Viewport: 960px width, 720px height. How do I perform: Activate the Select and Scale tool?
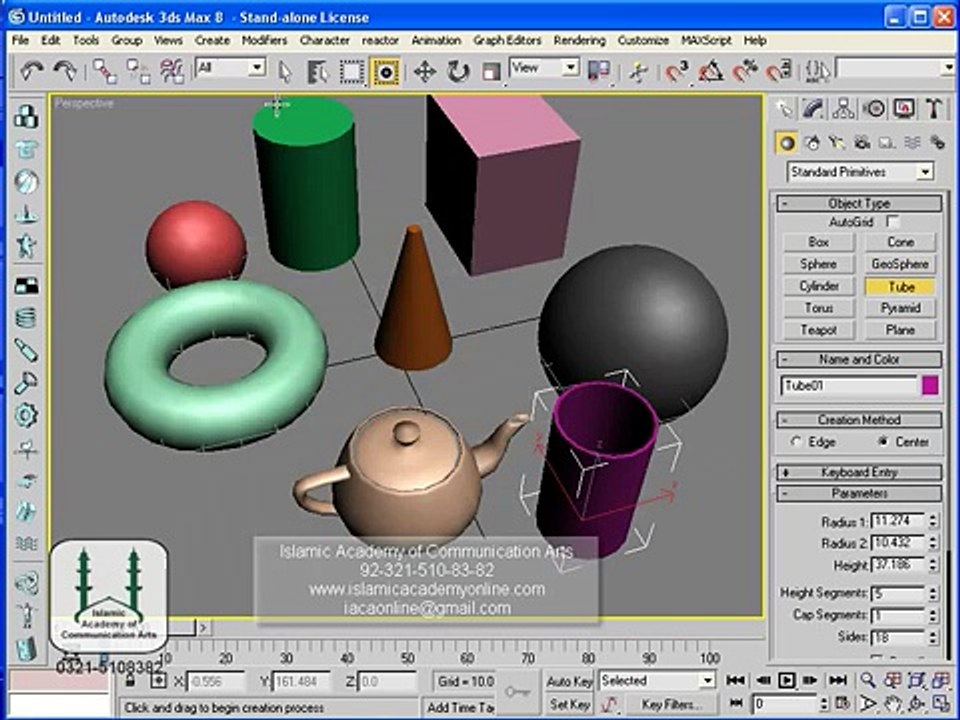(491, 72)
